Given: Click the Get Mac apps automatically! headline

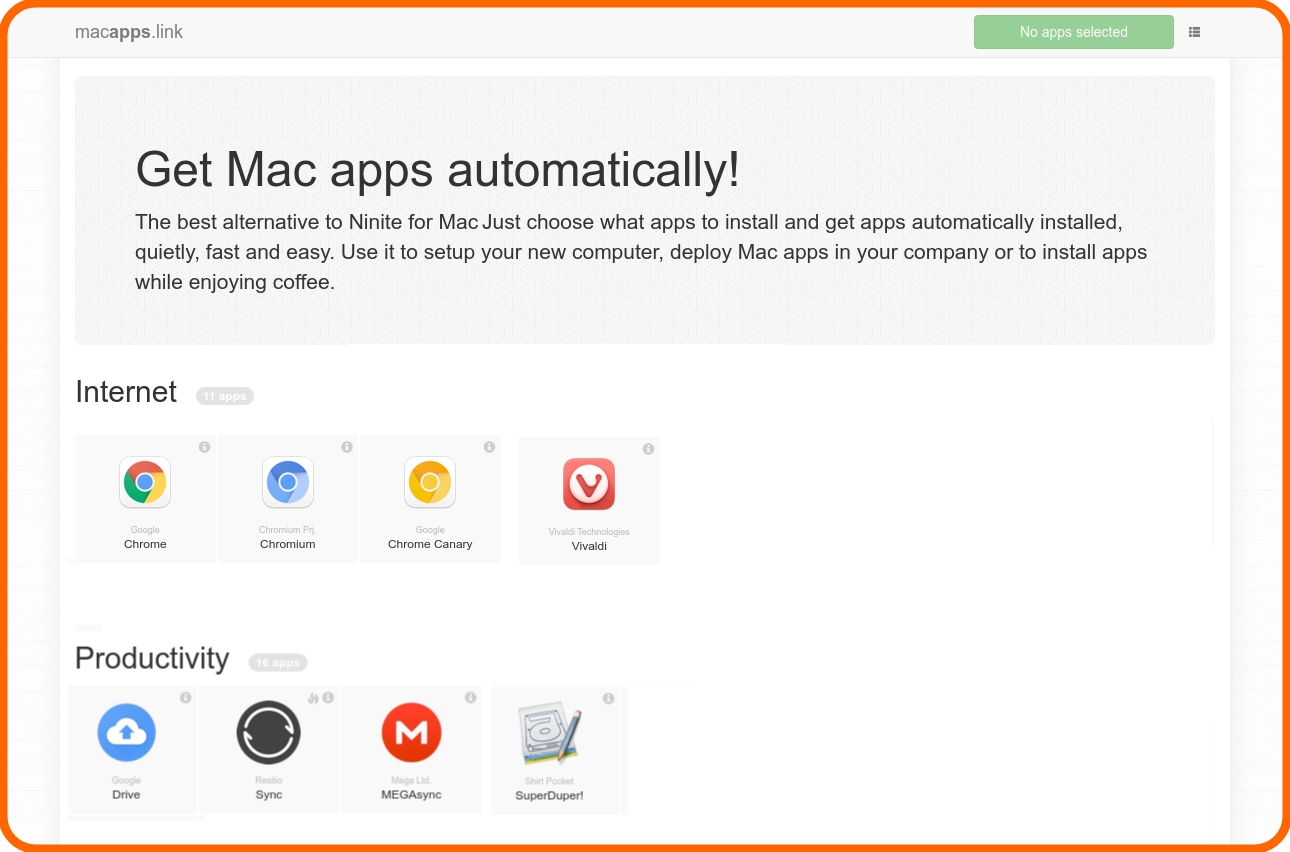Looking at the screenshot, I should (x=438, y=169).
